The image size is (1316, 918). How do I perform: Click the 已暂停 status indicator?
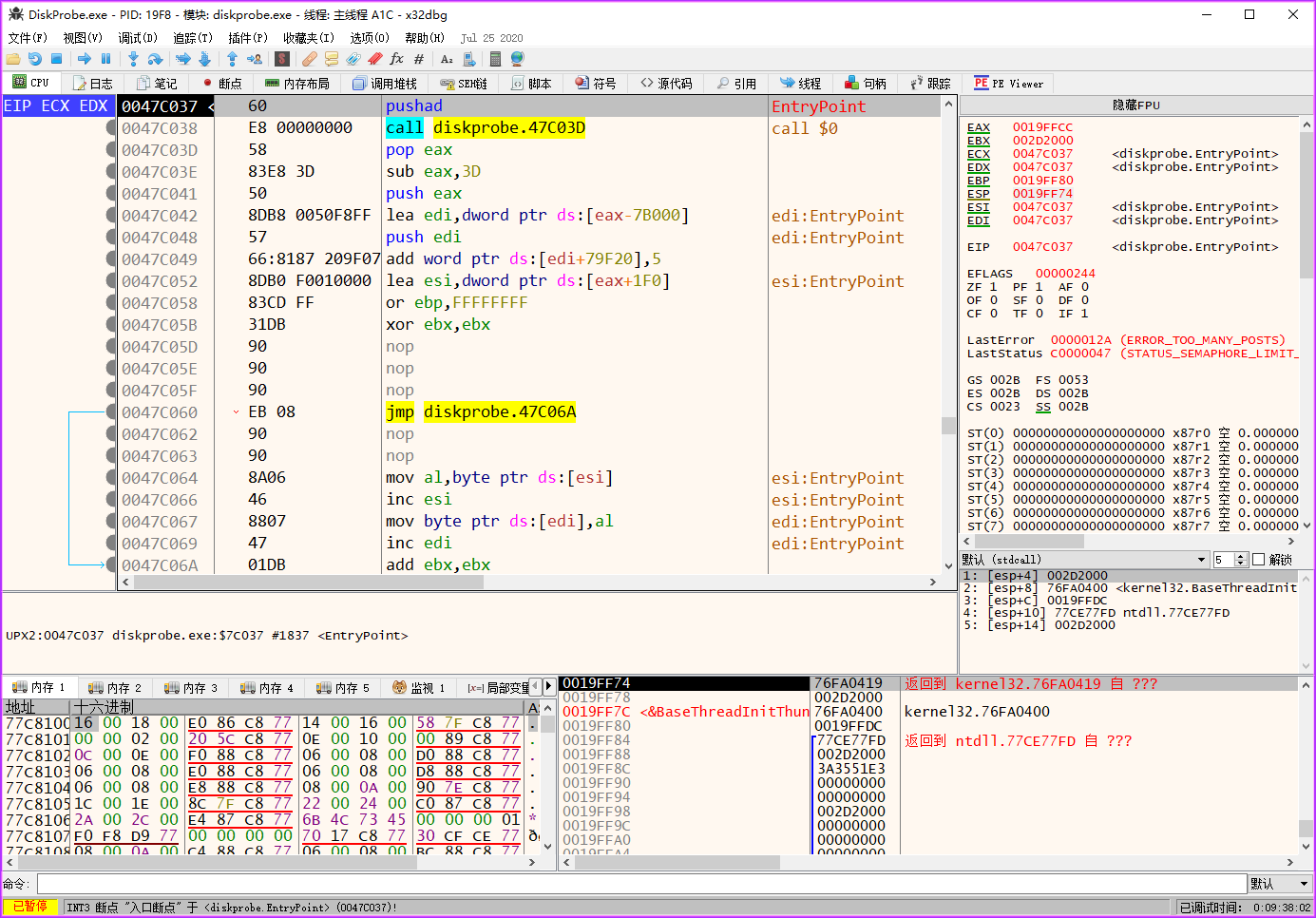click(31, 908)
